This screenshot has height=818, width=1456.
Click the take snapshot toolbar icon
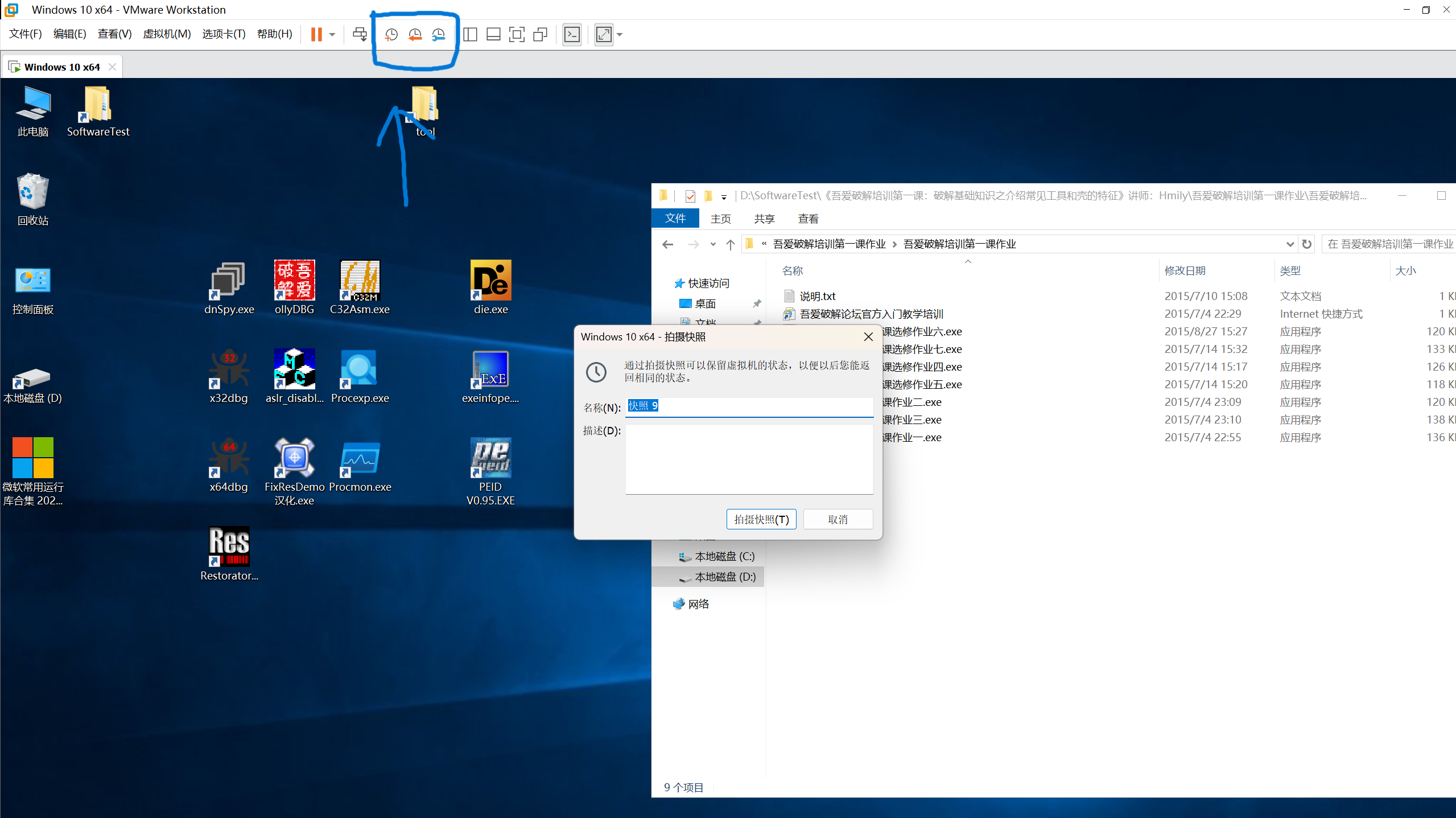point(391,35)
